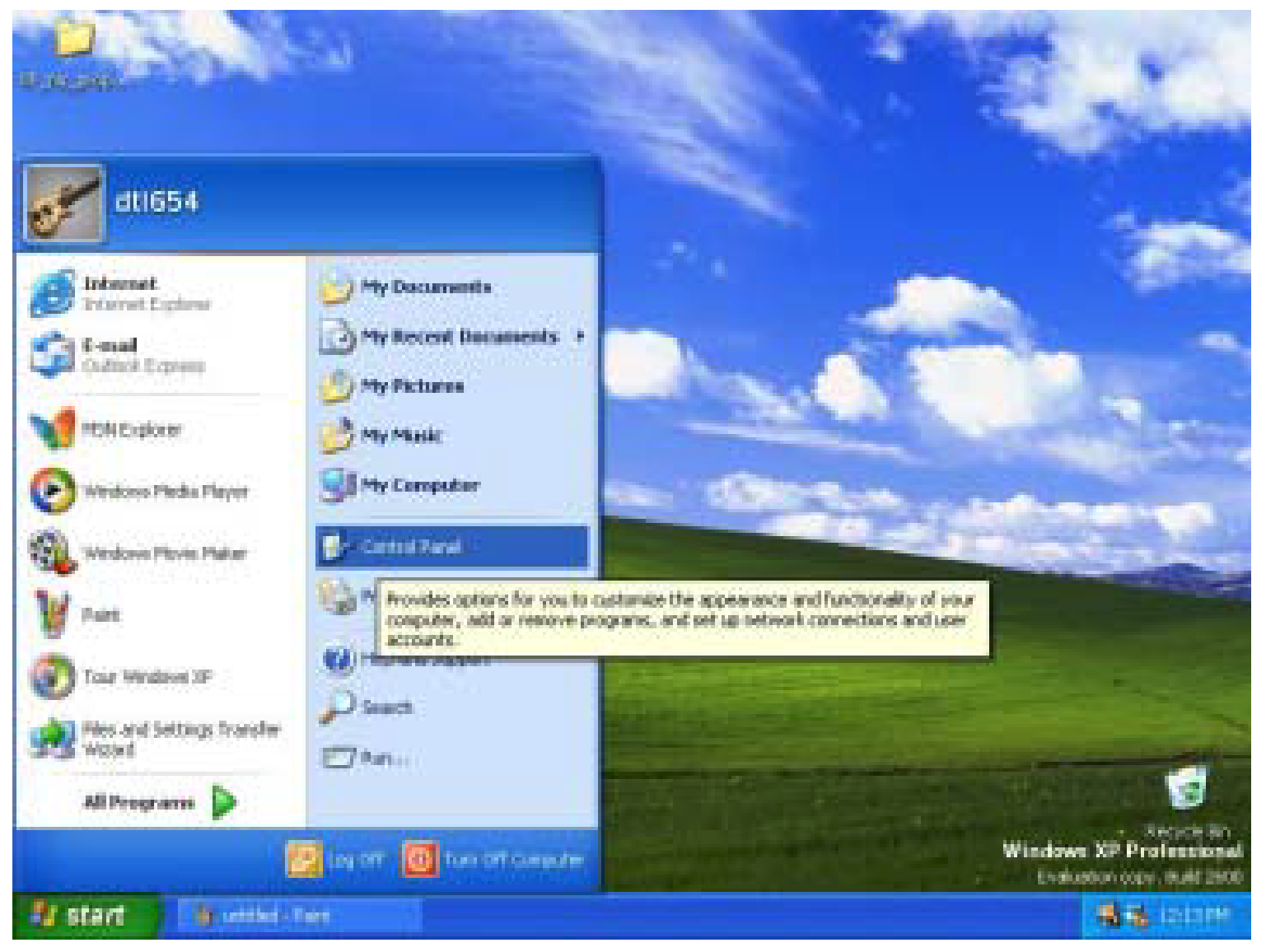
Task: Expand the All Programs arrow
Action: [x=224, y=801]
